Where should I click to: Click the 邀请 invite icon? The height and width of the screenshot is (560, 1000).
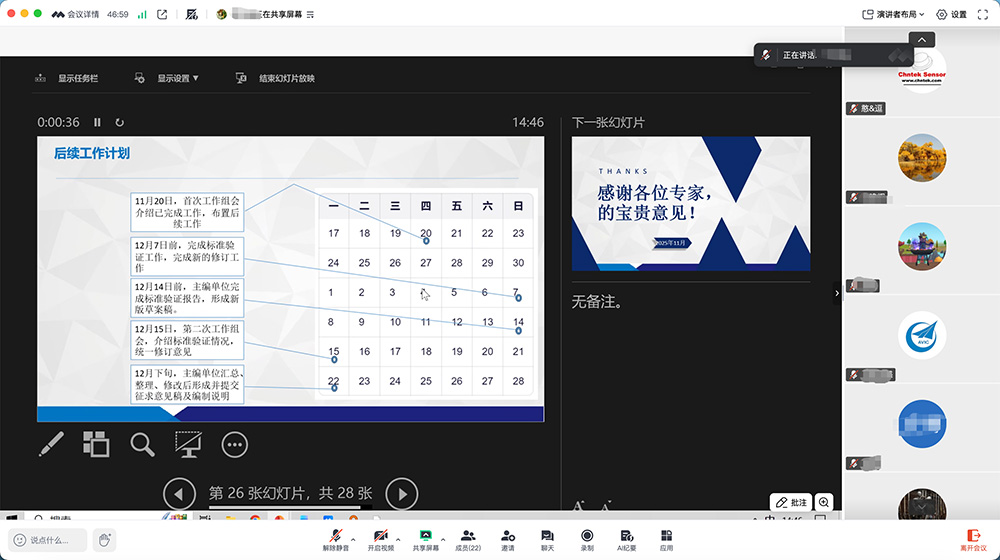[x=508, y=538]
